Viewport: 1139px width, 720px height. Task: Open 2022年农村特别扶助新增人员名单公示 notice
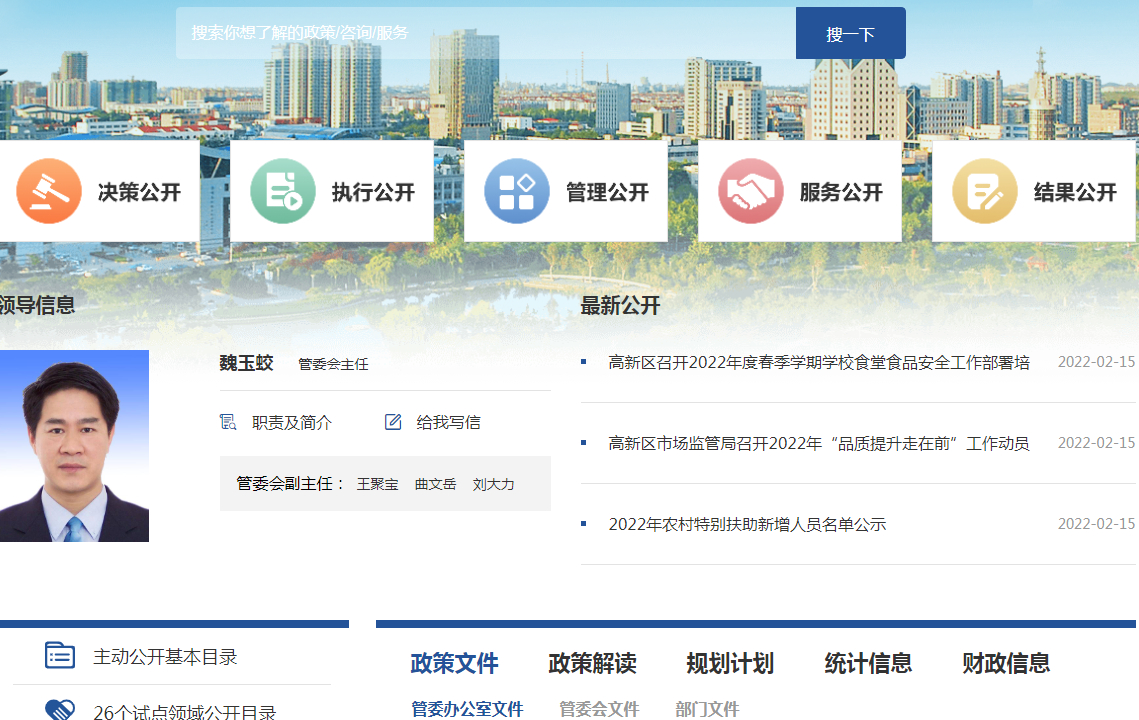coord(747,525)
